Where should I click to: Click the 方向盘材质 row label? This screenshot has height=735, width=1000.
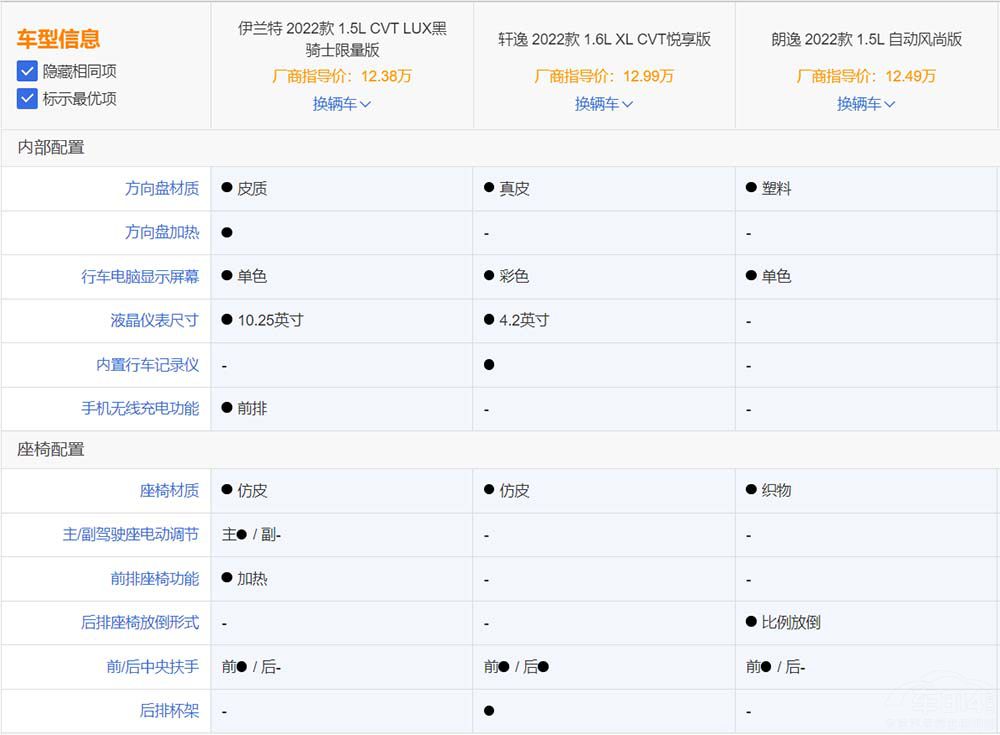coord(162,188)
